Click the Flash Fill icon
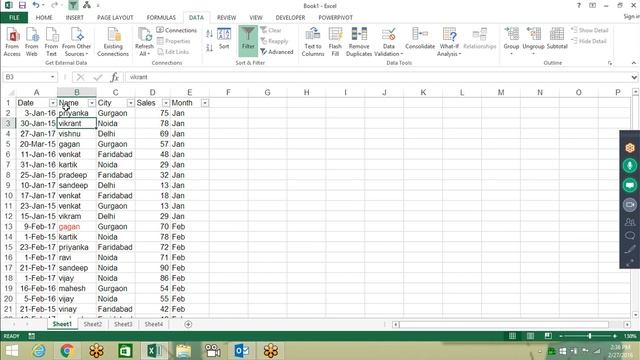 tap(335, 42)
